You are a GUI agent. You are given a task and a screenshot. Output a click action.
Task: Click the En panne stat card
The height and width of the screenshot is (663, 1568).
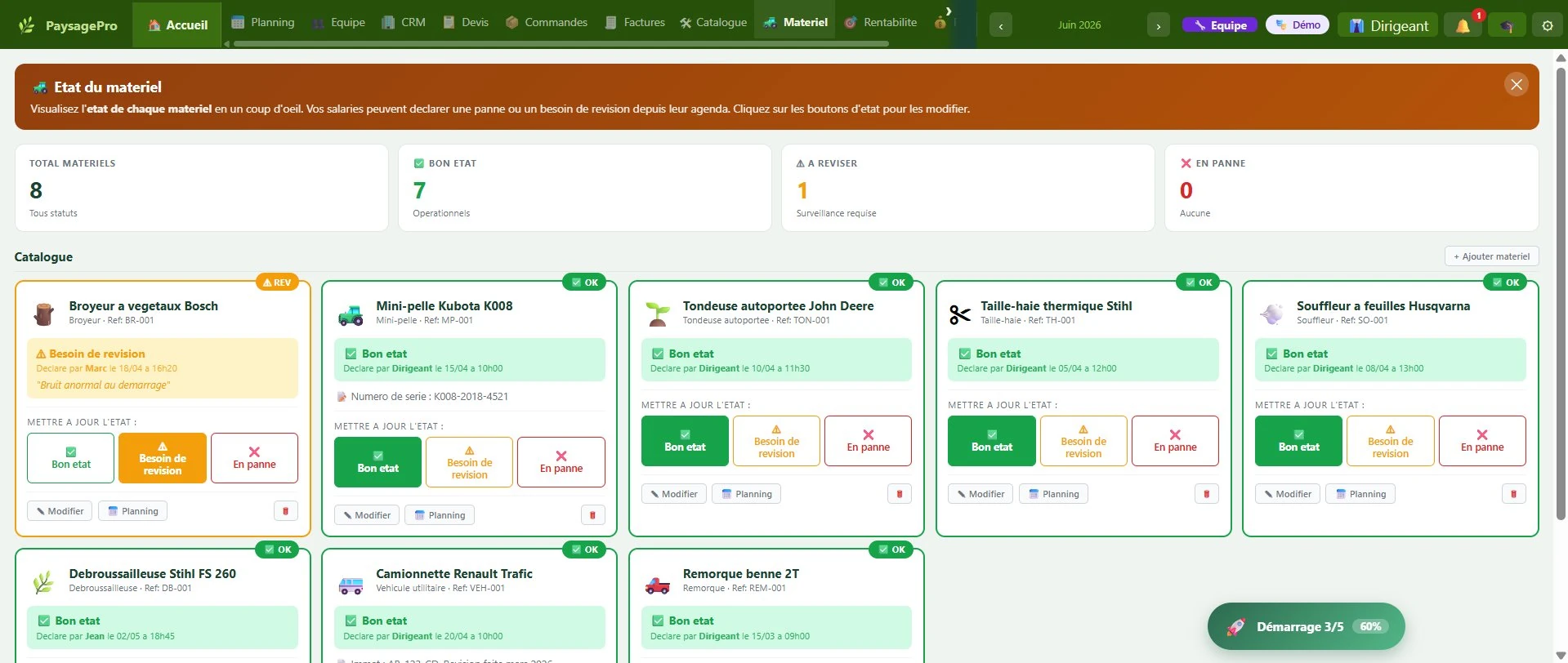(x=1351, y=188)
